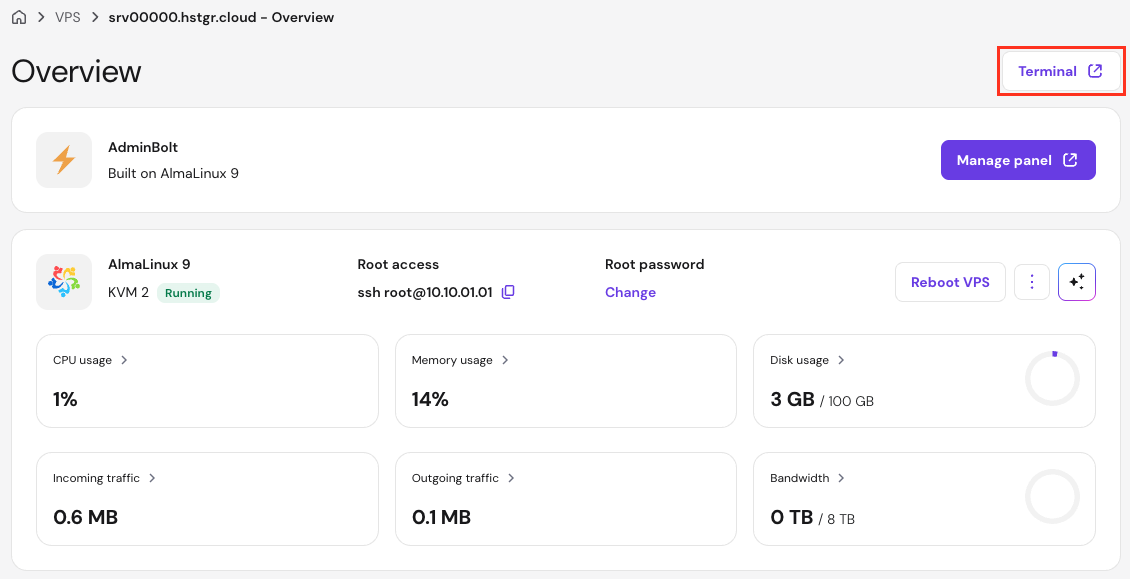The width and height of the screenshot is (1130, 579).
Task: Click the 0.6 MB incoming traffic value
Action: [x=85, y=517]
